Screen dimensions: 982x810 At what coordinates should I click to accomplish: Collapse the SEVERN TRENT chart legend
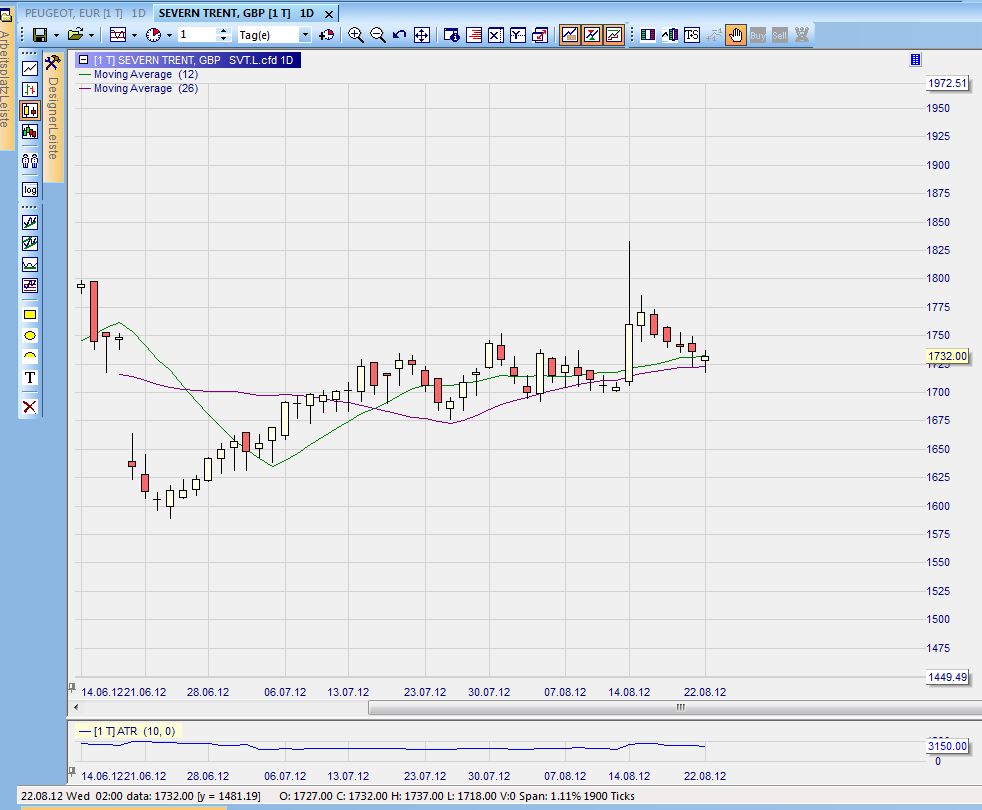point(84,60)
